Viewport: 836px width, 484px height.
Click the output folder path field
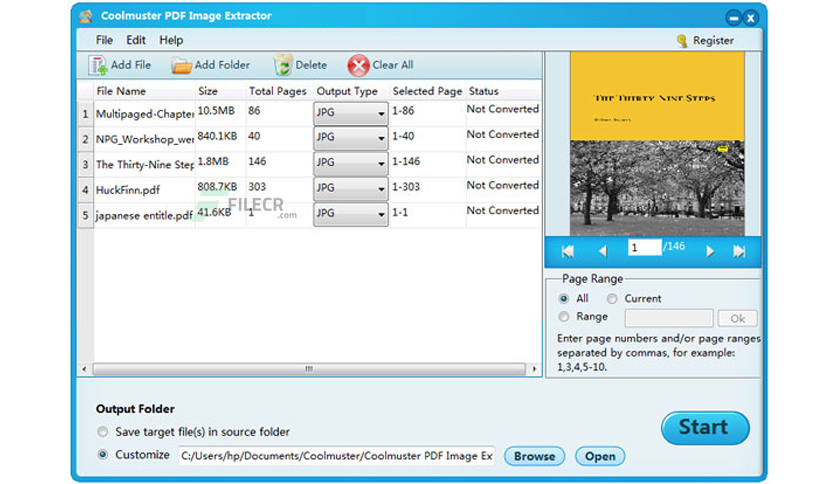click(336, 456)
